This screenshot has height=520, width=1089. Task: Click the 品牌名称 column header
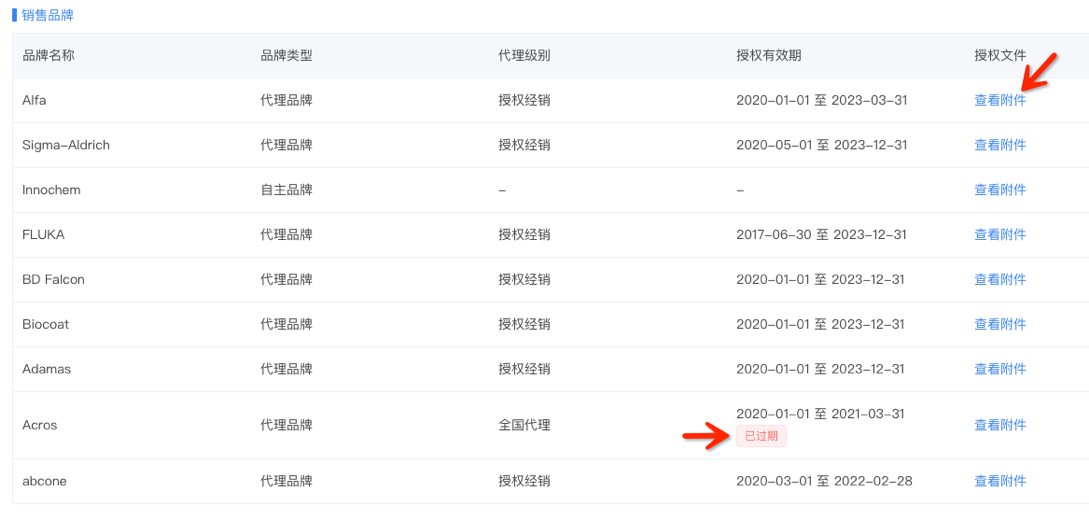click(48, 56)
